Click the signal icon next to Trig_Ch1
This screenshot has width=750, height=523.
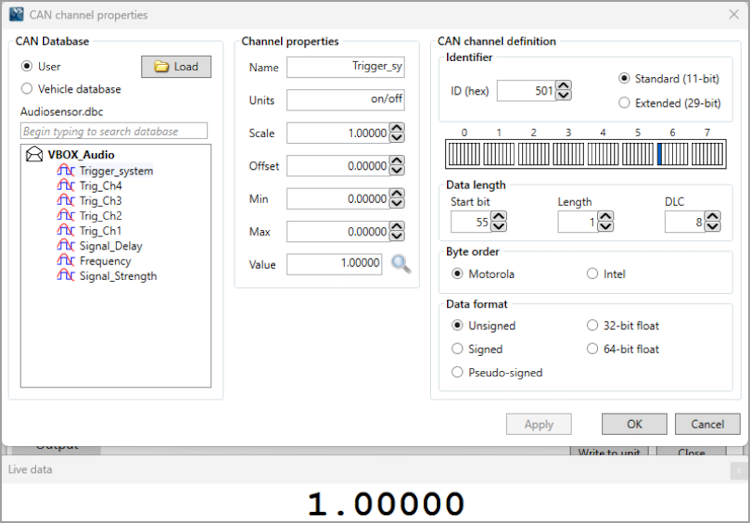click(66, 231)
